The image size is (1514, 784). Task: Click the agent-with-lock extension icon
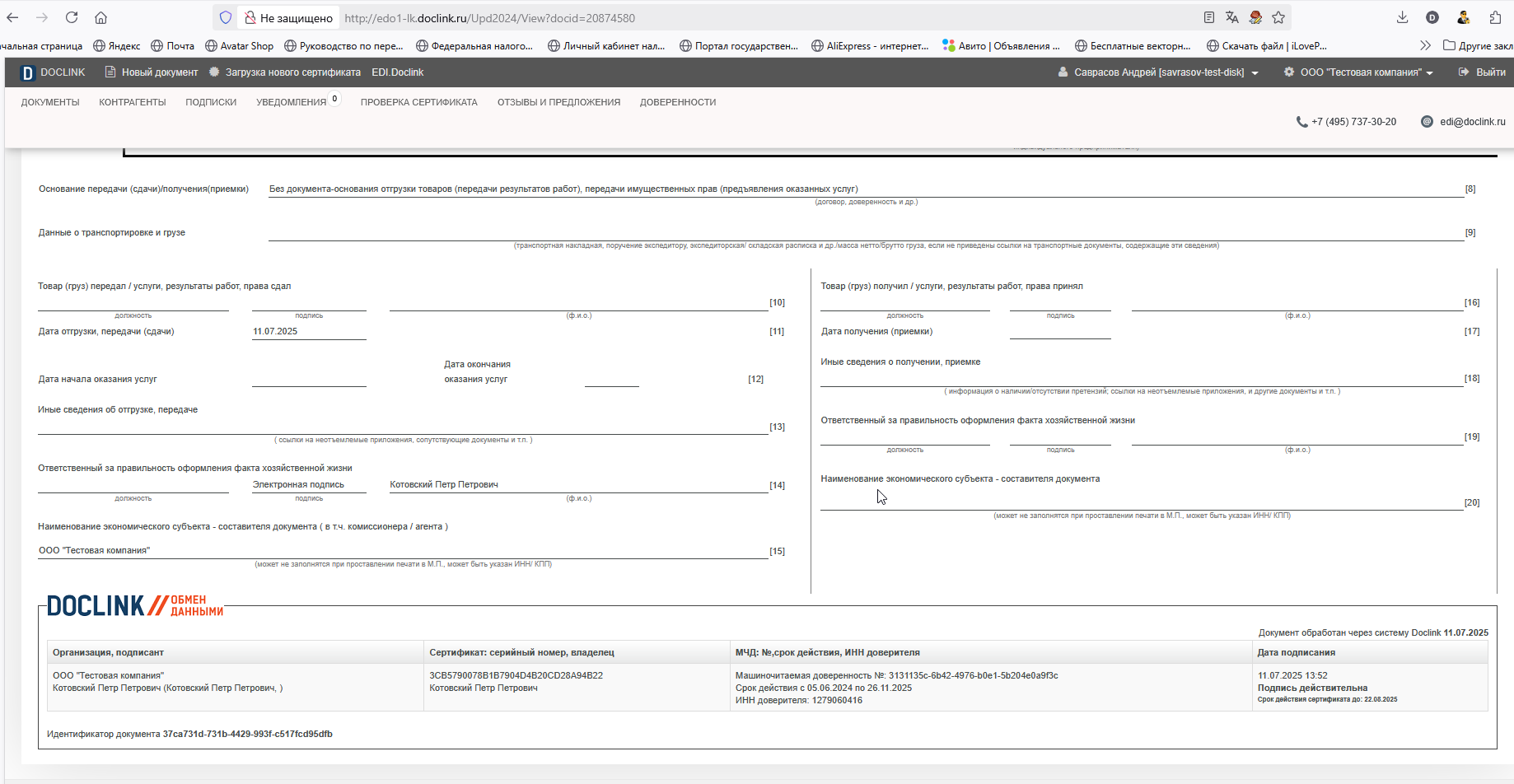coord(1464,17)
